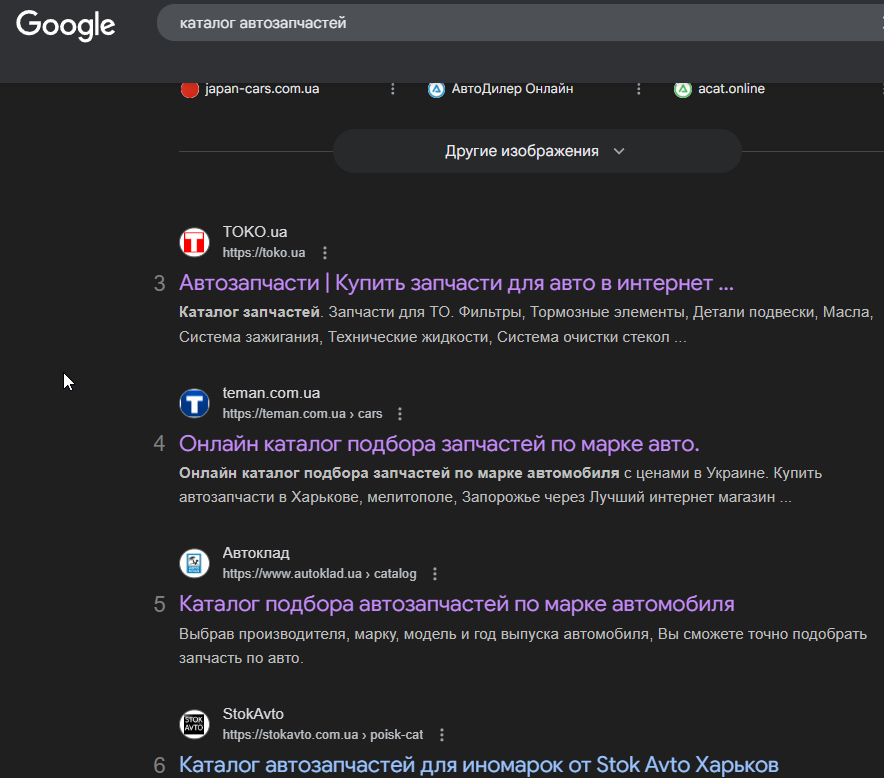The height and width of the screenshot is (778, 884).
Task: Open the acat.online image source
Action: 732,89
